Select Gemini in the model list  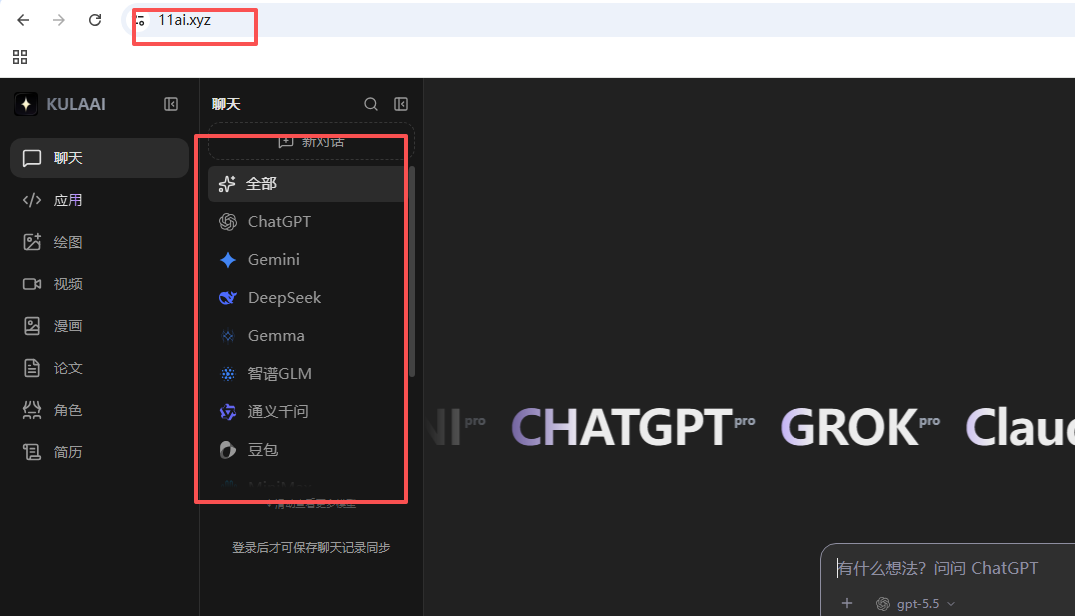tap(308, 260)
